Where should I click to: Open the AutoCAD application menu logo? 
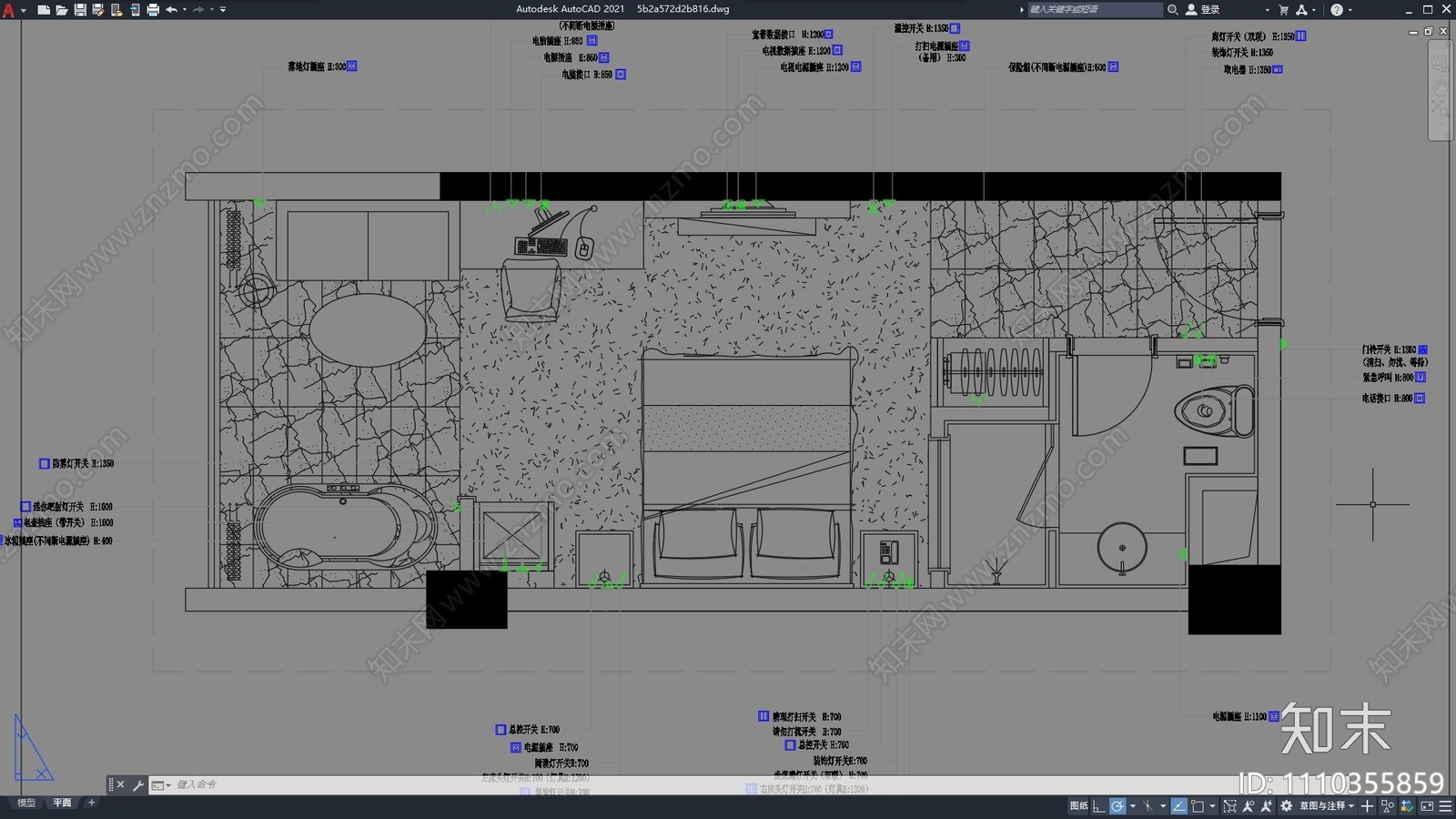[x=8, y=10]
